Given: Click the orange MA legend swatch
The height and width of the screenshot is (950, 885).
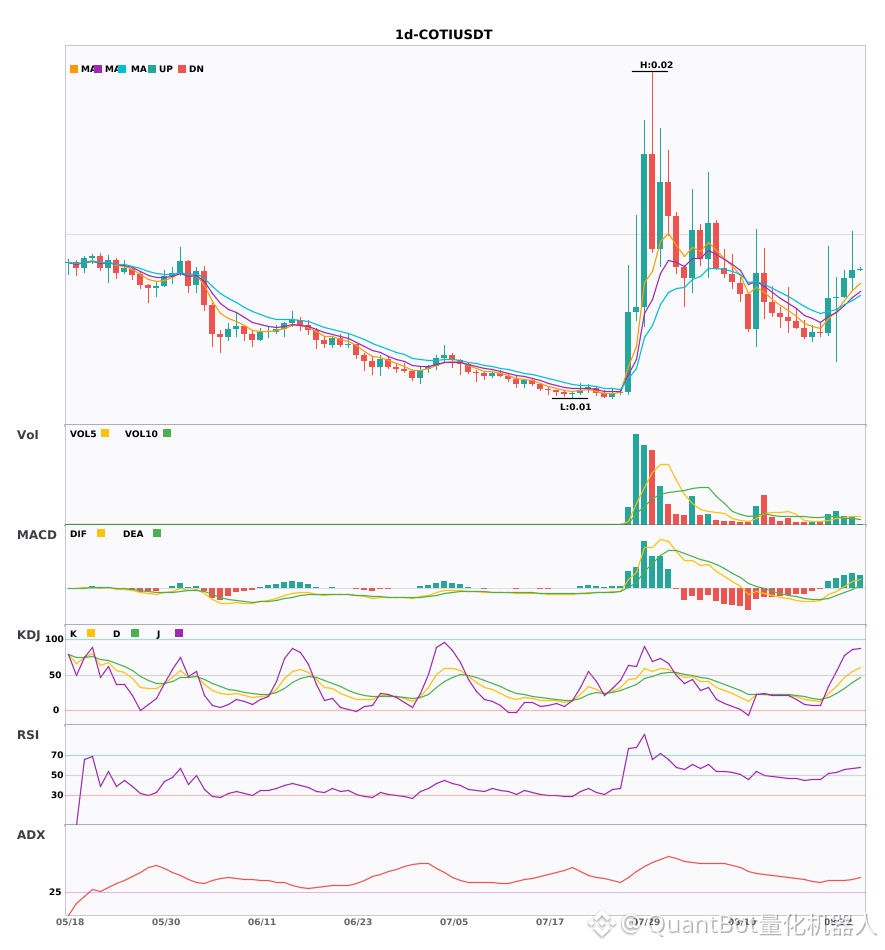Looking at the screenshot, I should 74,69.
